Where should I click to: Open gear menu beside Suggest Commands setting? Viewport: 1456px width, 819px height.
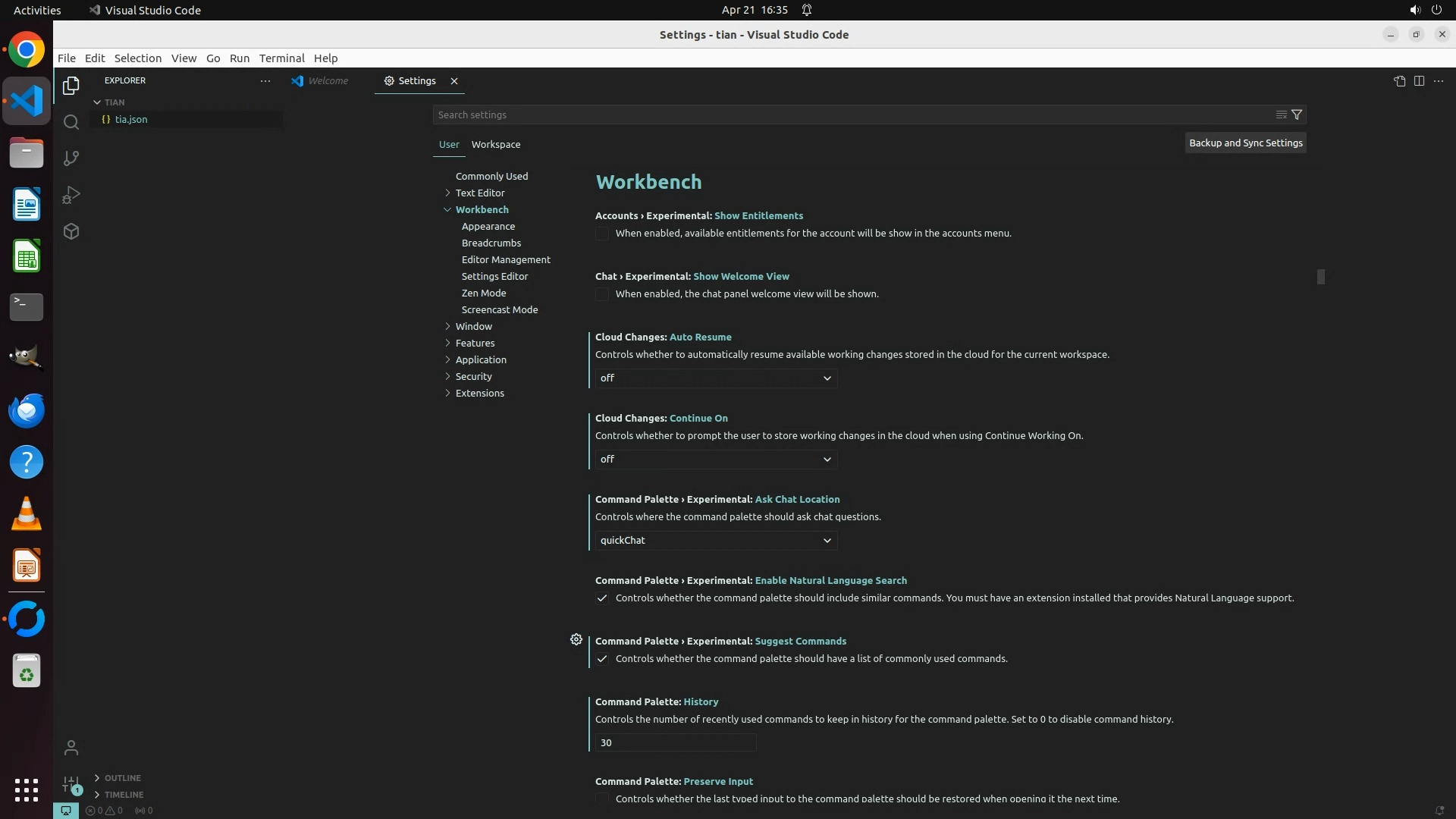click(576, 640)
